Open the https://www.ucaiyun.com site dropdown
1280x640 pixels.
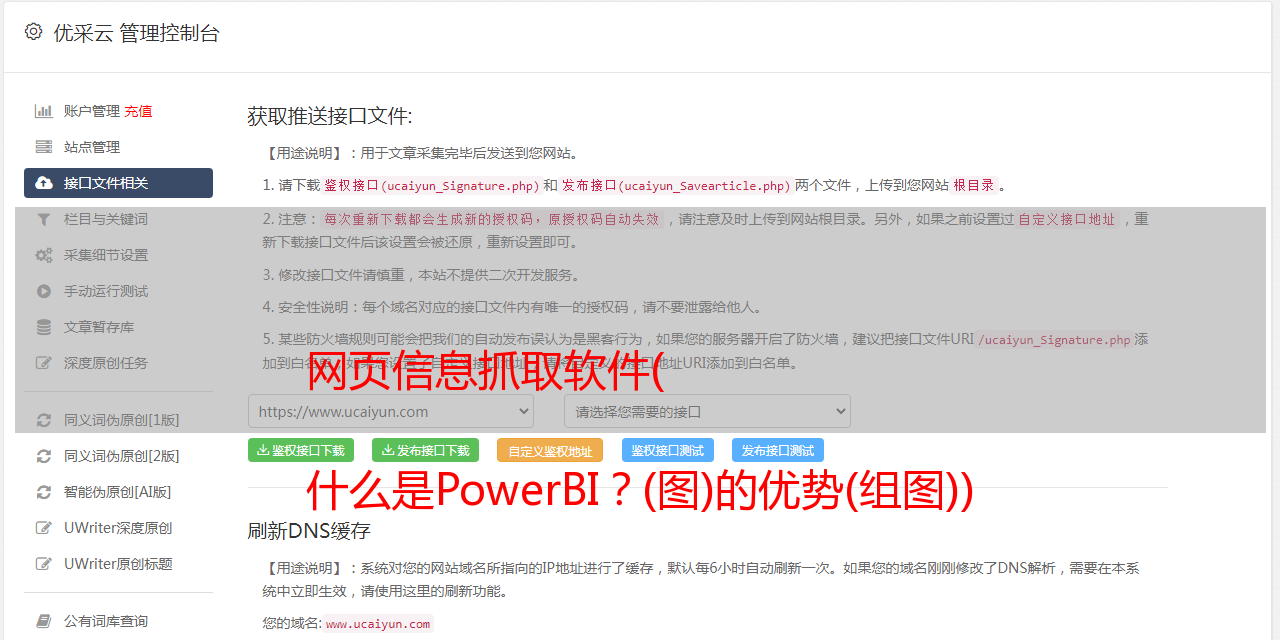click(x=391, y=411)
